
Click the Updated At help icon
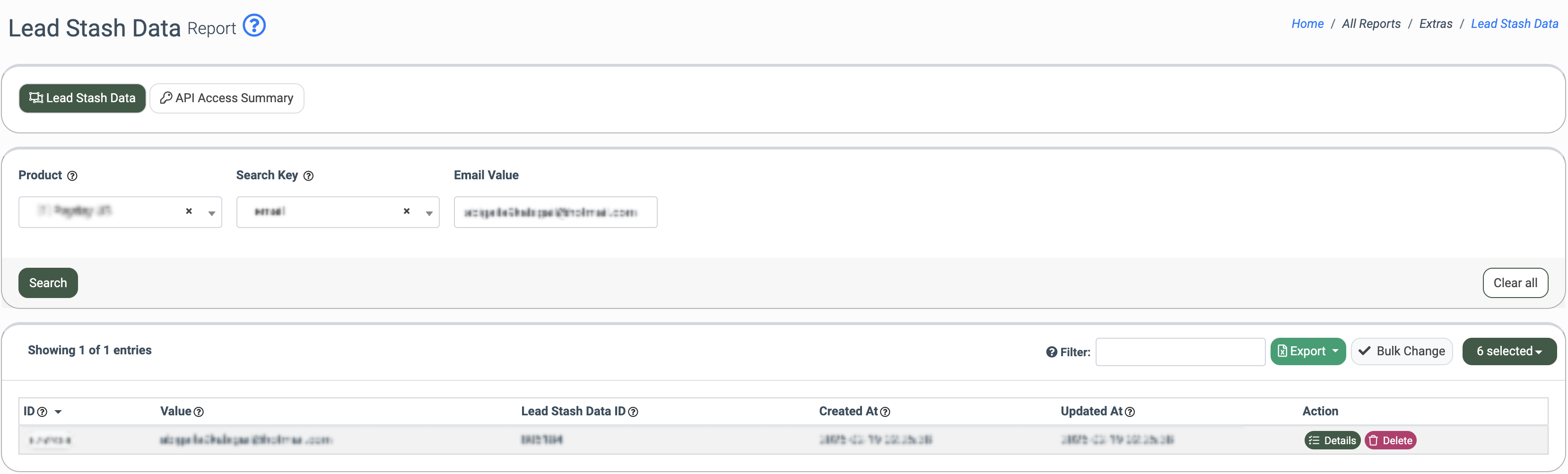click(1130, 413)
